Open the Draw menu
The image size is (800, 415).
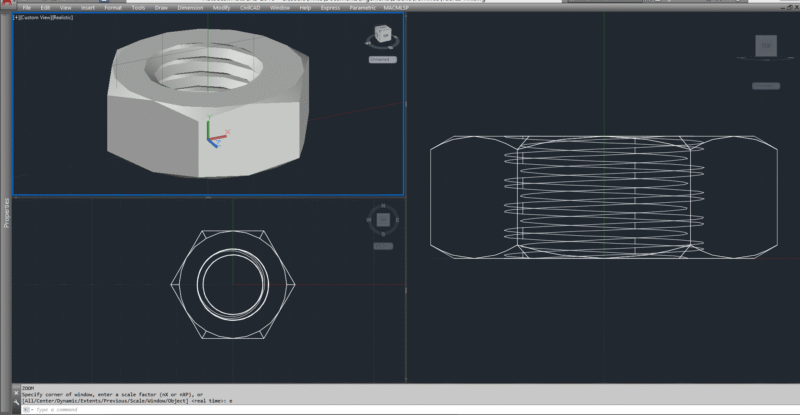(161, 8)
